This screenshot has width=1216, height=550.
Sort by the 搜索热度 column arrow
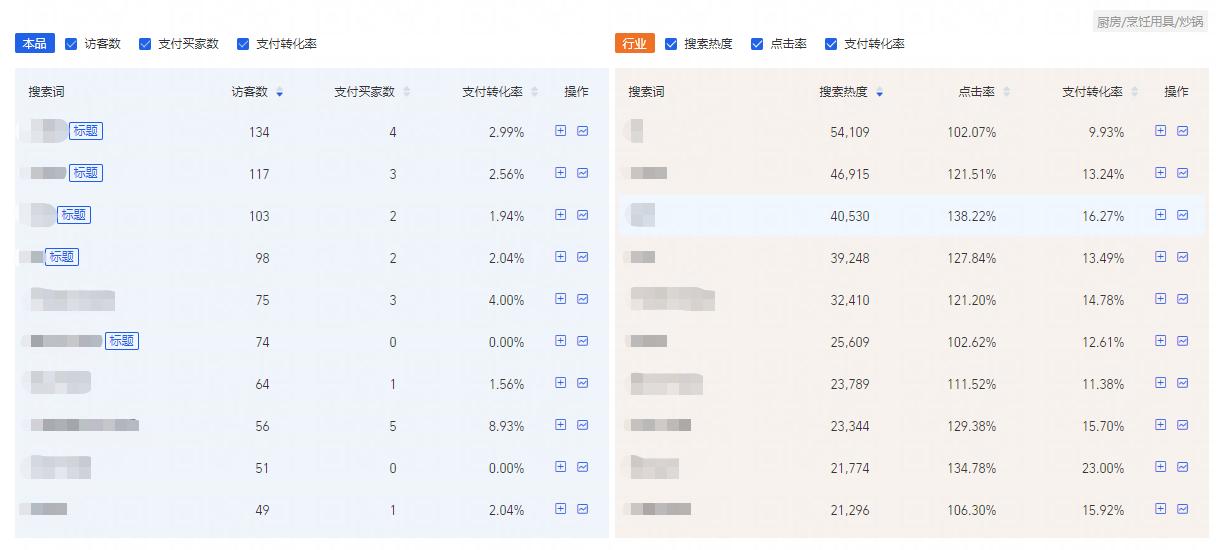(x=880, y=93)
